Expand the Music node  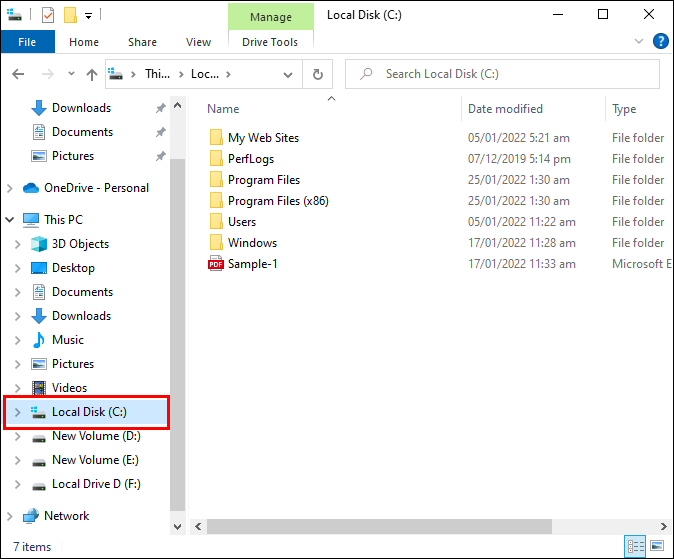click(x=17, y=340)
